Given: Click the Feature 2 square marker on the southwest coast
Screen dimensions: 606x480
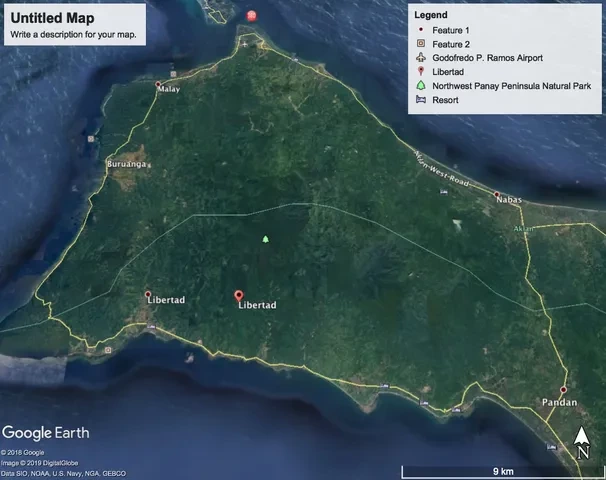Looking at the screenshot, I should click(x=108, y=350).
